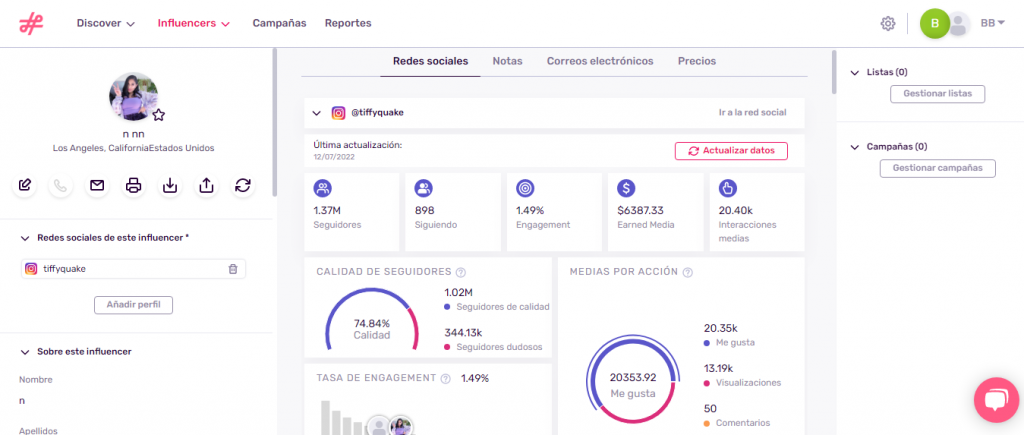This screenshot has width=1024, height=435.
Task: Collapse the Listas section
Action: [x=855, y=73]
